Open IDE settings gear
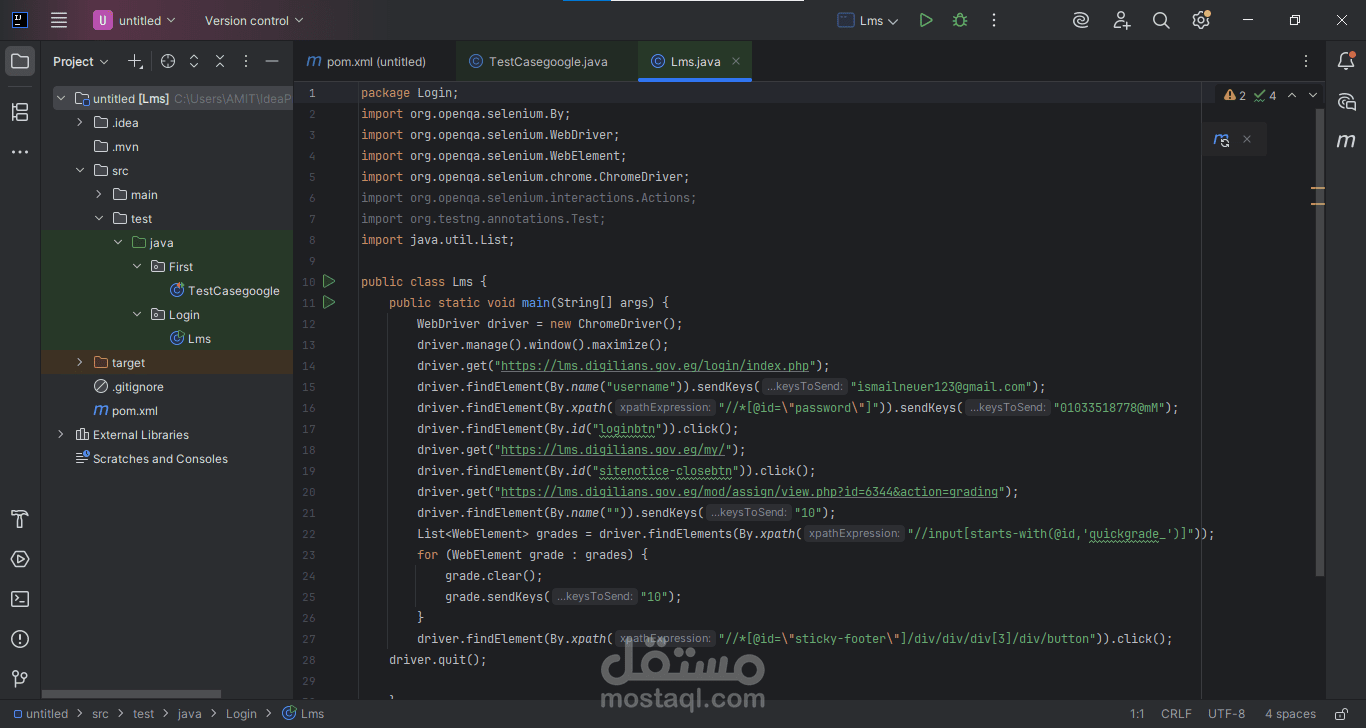The image size is (1366, 728). 1201,20
